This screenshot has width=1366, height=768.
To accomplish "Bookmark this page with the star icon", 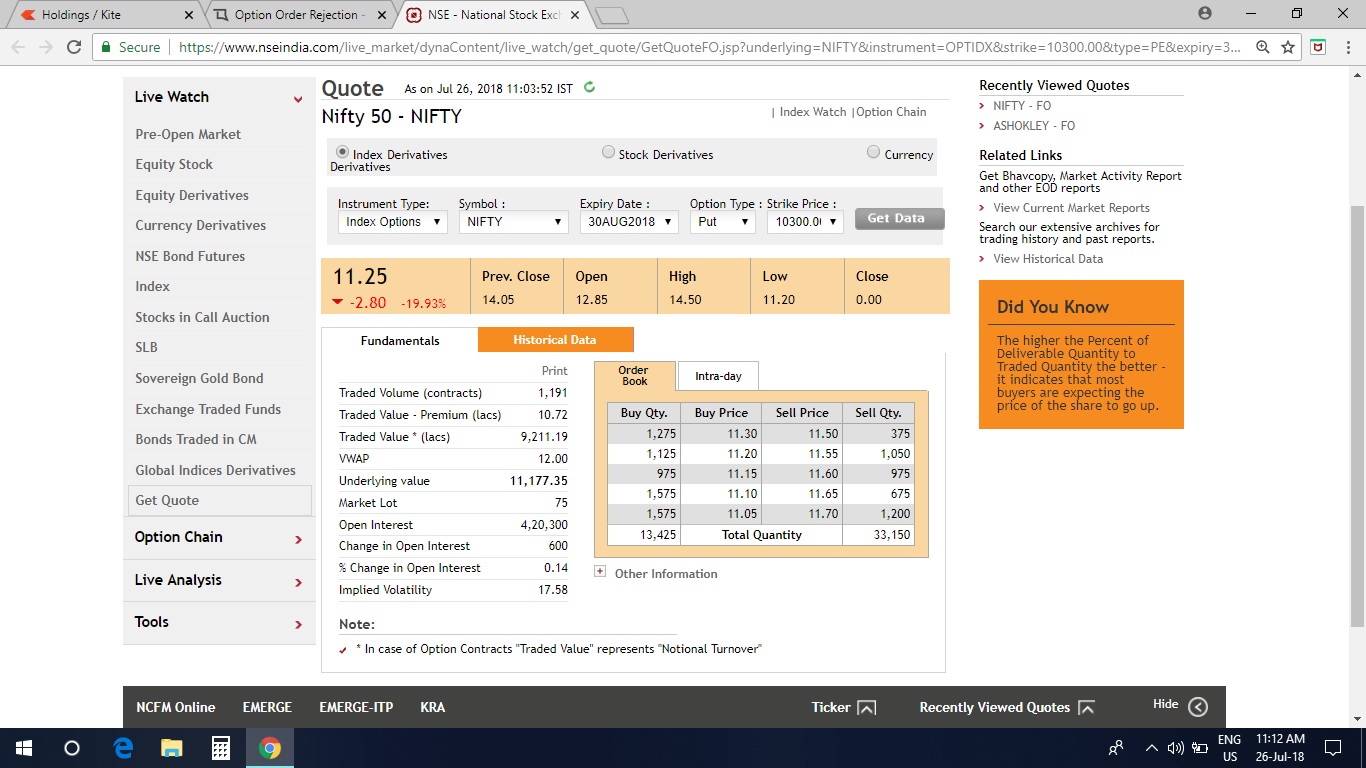I will (1288, 47).
